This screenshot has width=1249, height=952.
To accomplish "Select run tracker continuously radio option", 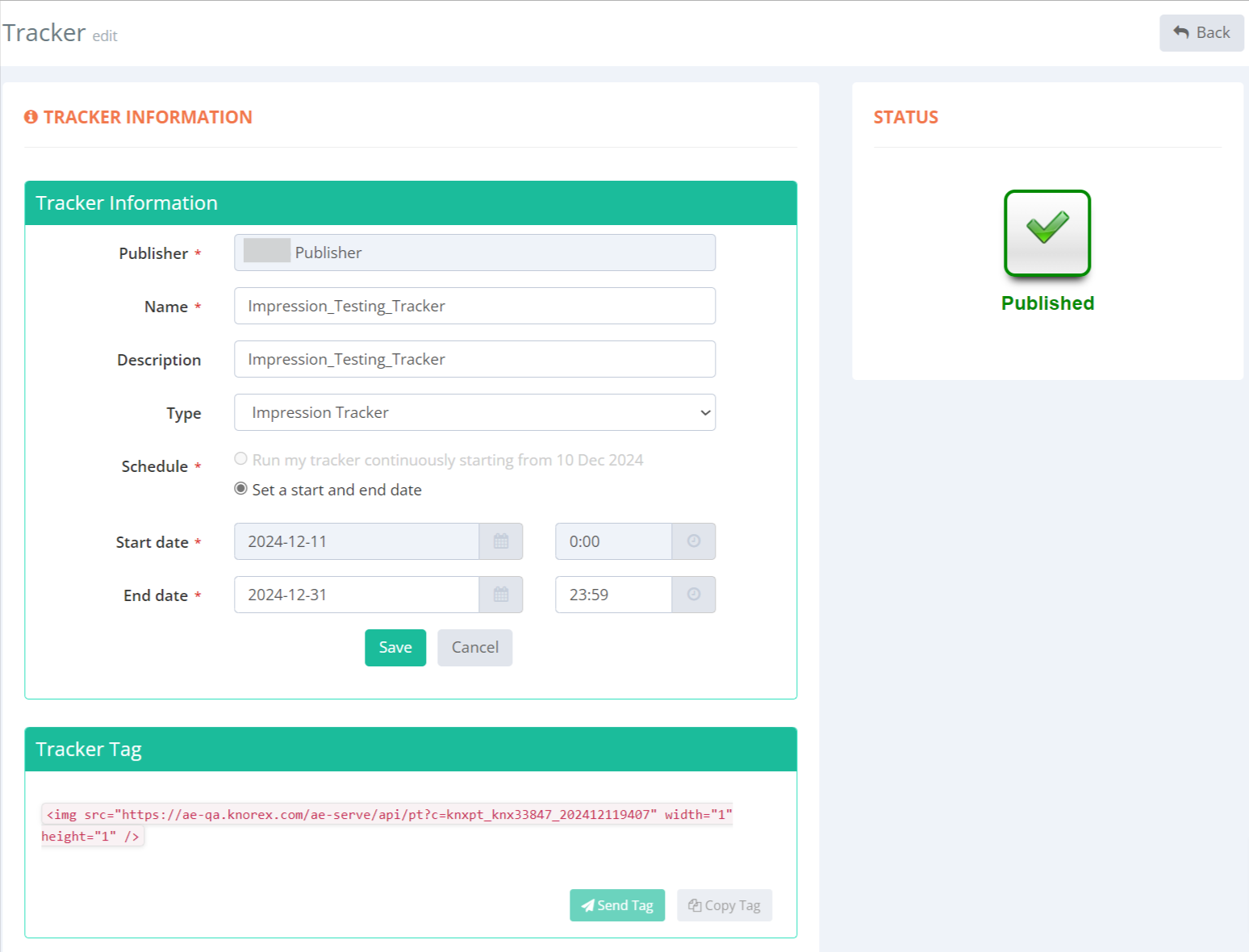I will [240, 459].
